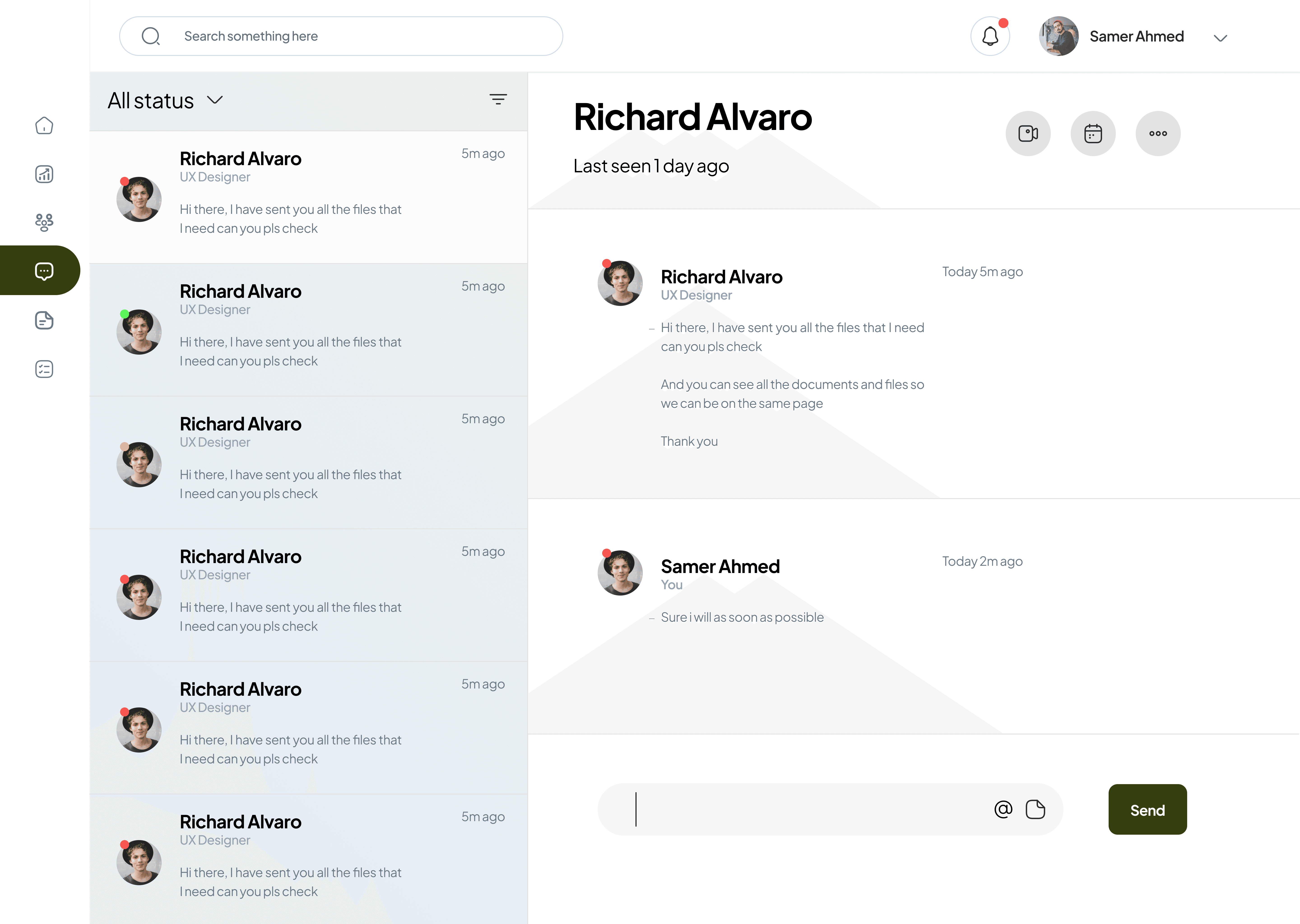Click the filter lines icon
The width and height of the screenshot is (1300, 924).
[498, 99]
